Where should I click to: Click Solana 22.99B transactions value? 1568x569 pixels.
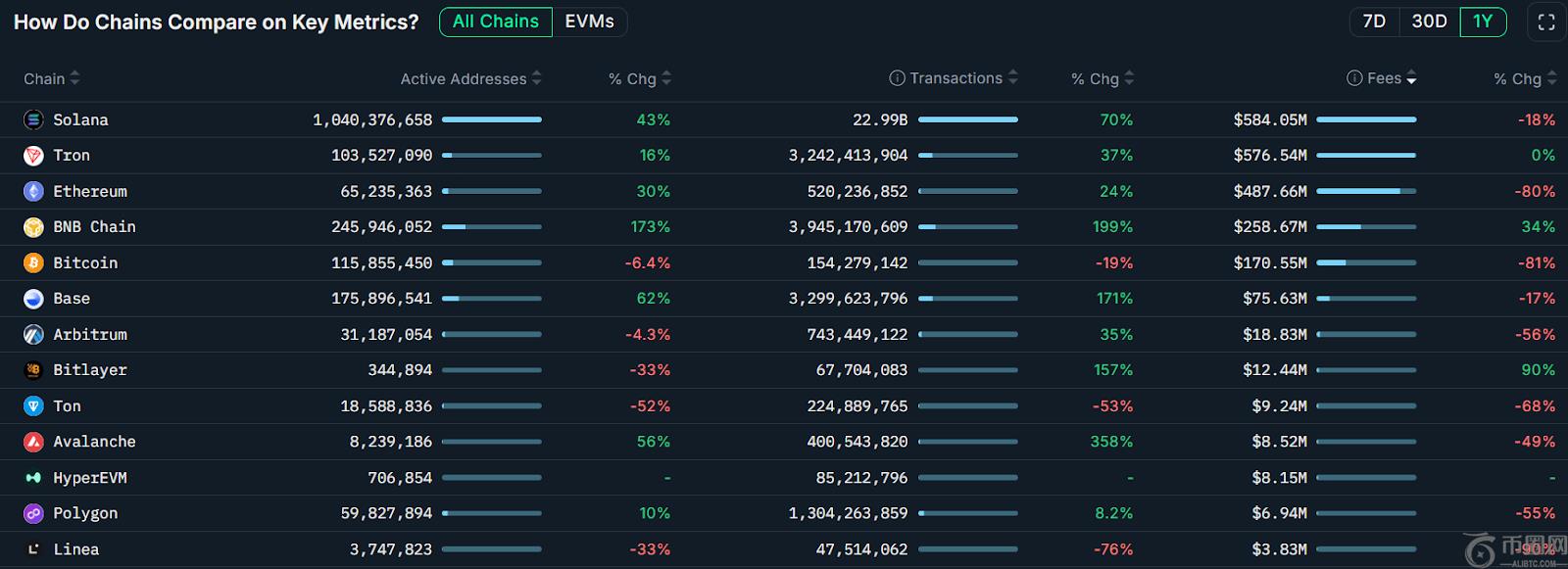(880, 119)
